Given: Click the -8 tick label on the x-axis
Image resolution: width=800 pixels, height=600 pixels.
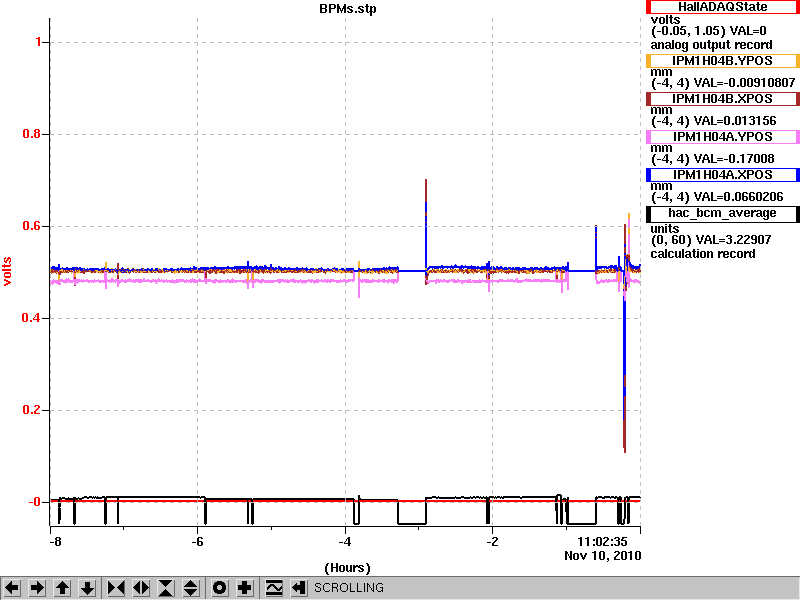Looking at the screenshot, I should coord(55,541).
